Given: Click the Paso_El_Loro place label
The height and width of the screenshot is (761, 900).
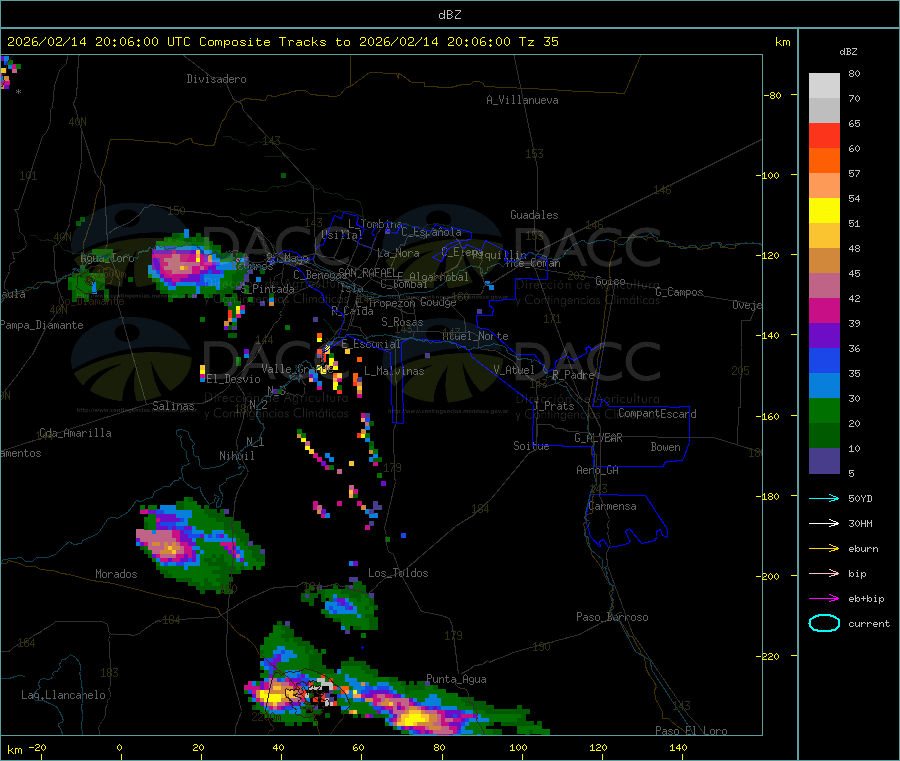Looking at the screenshot, I should point(691,731).
